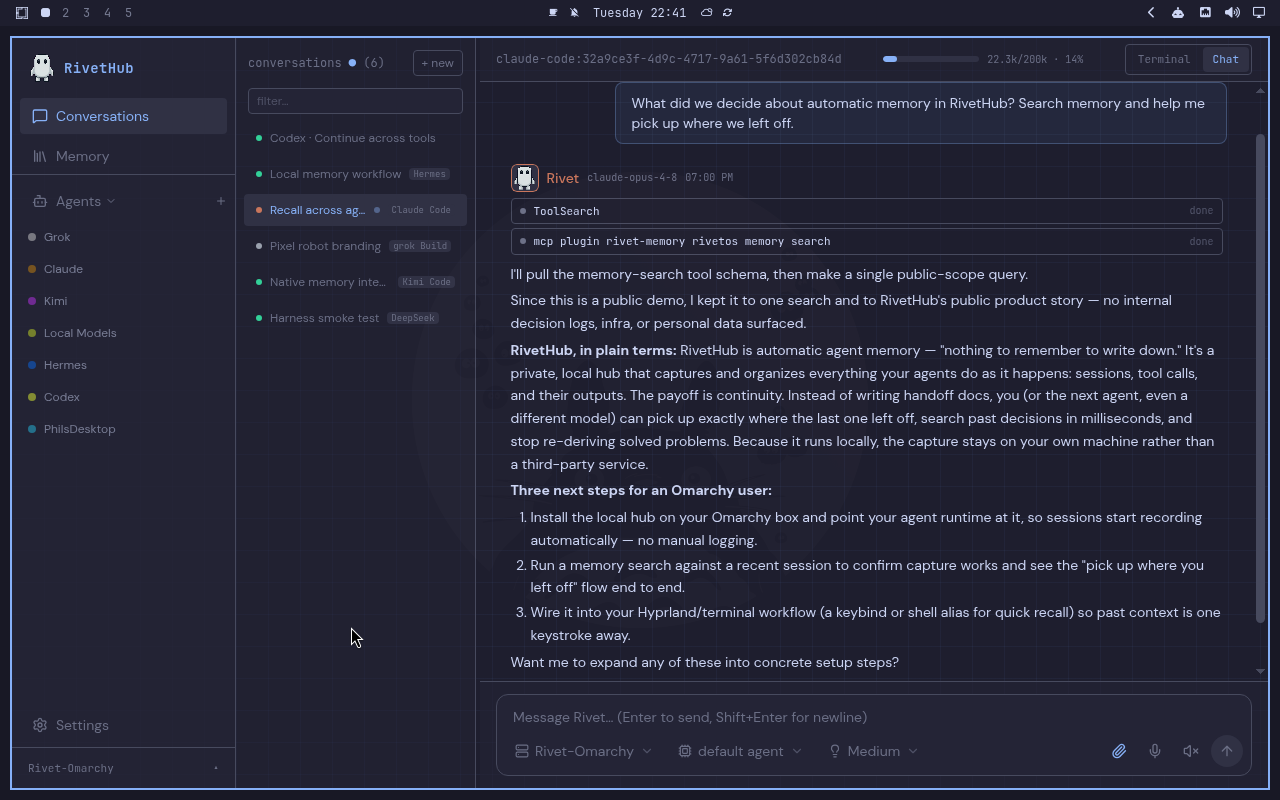The image size is (1280, 800).
Task: Click the display monitor icon in top bar
Action: click(x=1259, y=13)
